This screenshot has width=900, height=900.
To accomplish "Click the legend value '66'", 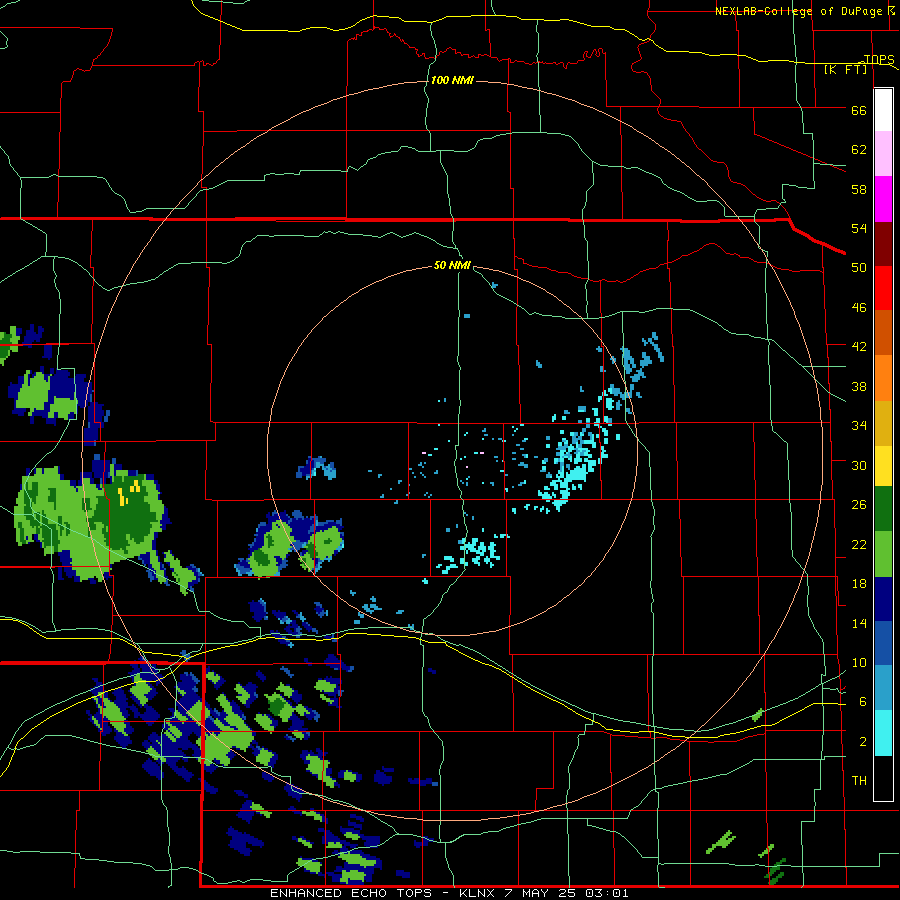I will point(859,110).
